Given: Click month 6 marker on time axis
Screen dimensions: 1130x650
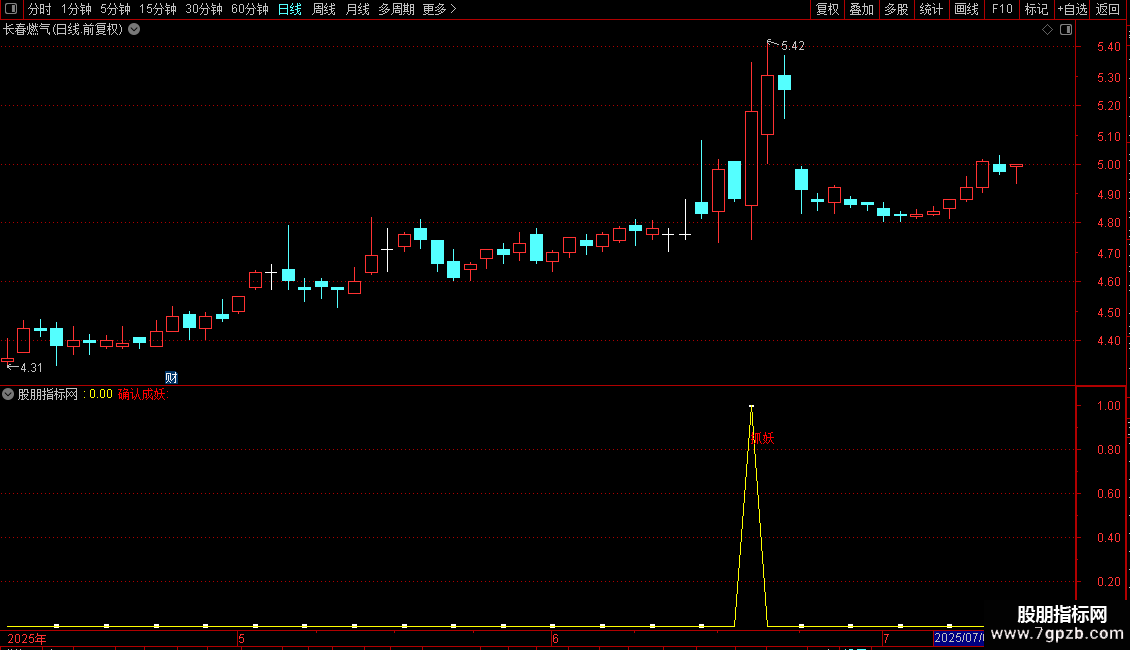Looking at the screenshot, I should [555, 639].
